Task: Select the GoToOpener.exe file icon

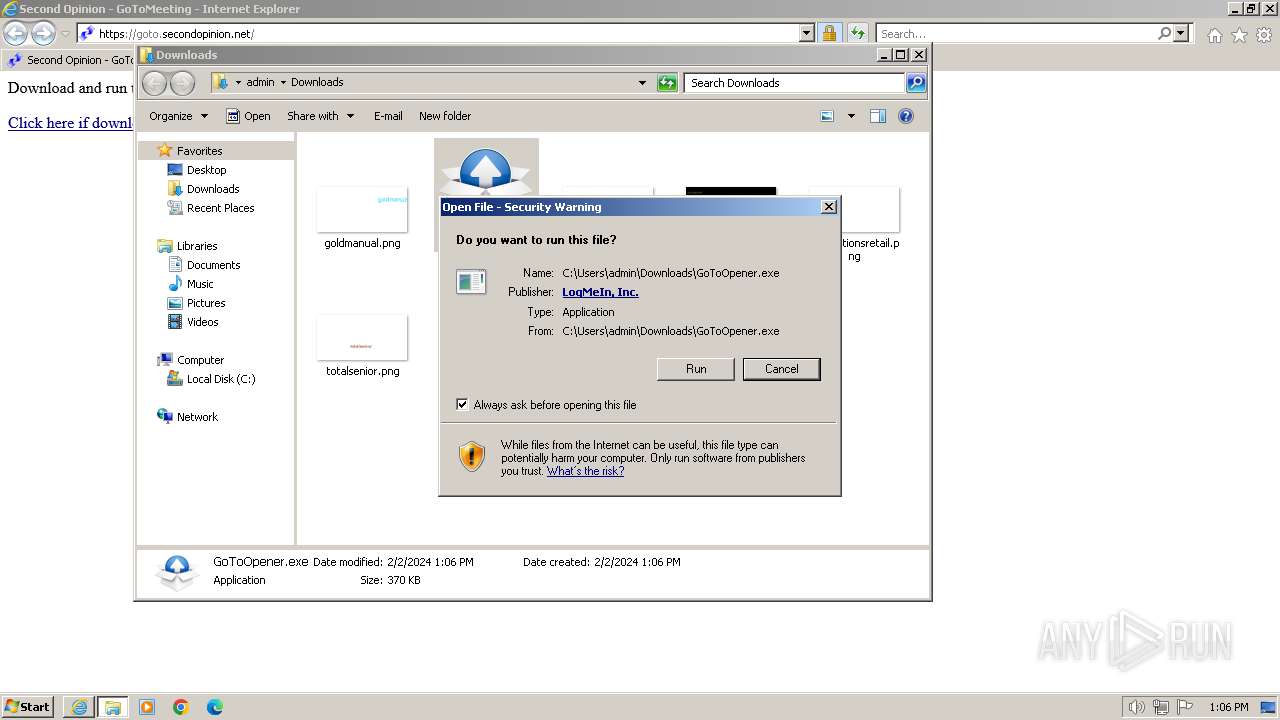Action: point(486,170)
